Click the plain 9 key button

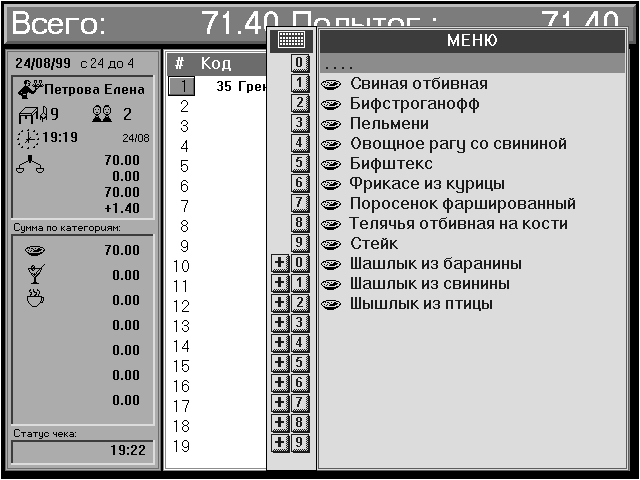[x=300, y=243]
